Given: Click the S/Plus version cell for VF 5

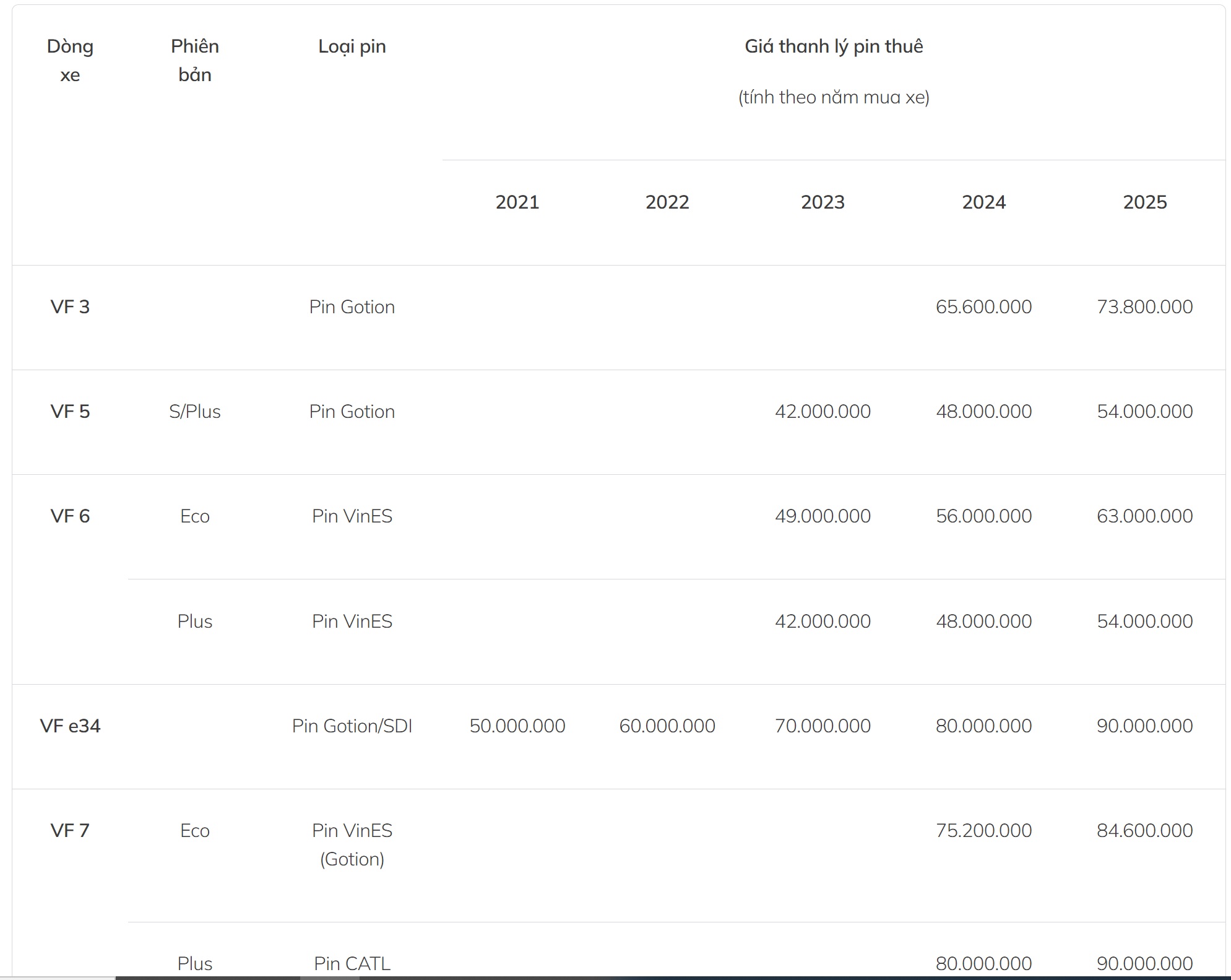Looking at the screenshot, I should pos(194,412).
